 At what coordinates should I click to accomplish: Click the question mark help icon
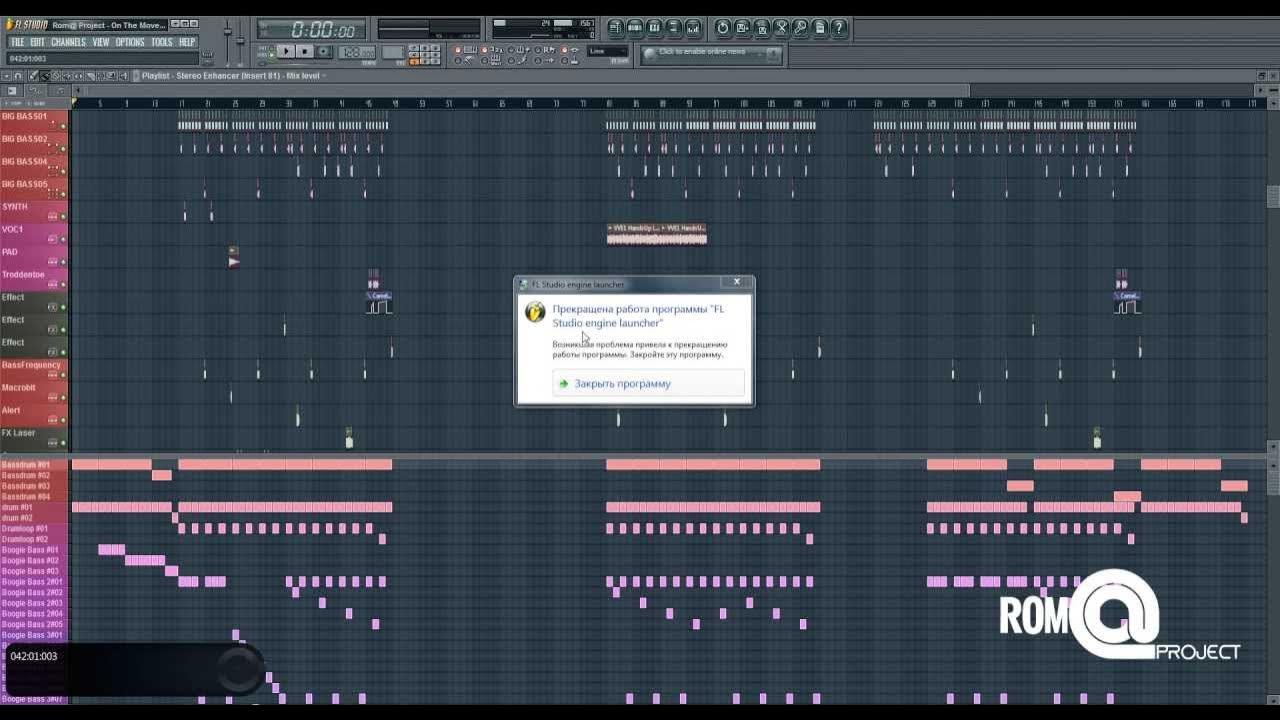point(839,27)
